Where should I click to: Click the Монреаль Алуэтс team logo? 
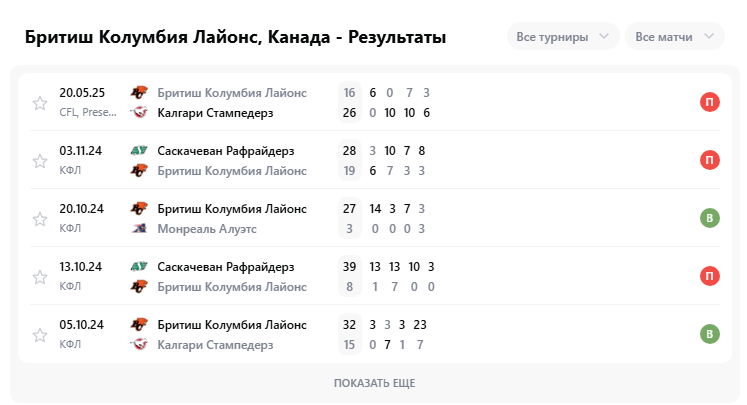tap(139, 229)
